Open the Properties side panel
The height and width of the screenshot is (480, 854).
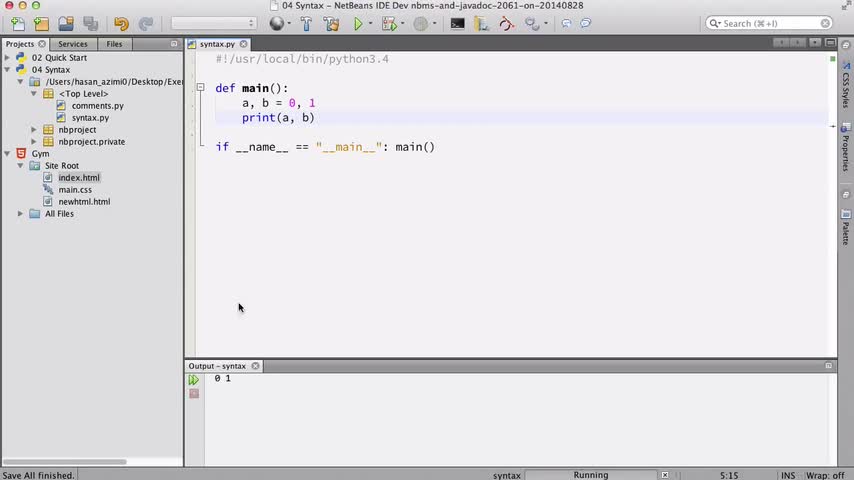(x=846, y=147)
